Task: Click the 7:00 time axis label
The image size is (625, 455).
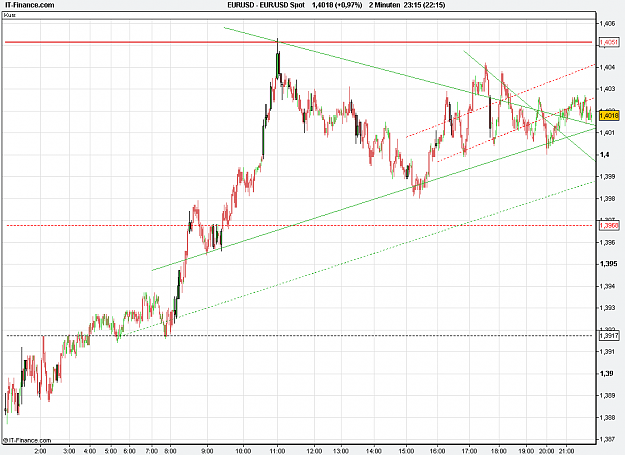Action: point(152,451)
